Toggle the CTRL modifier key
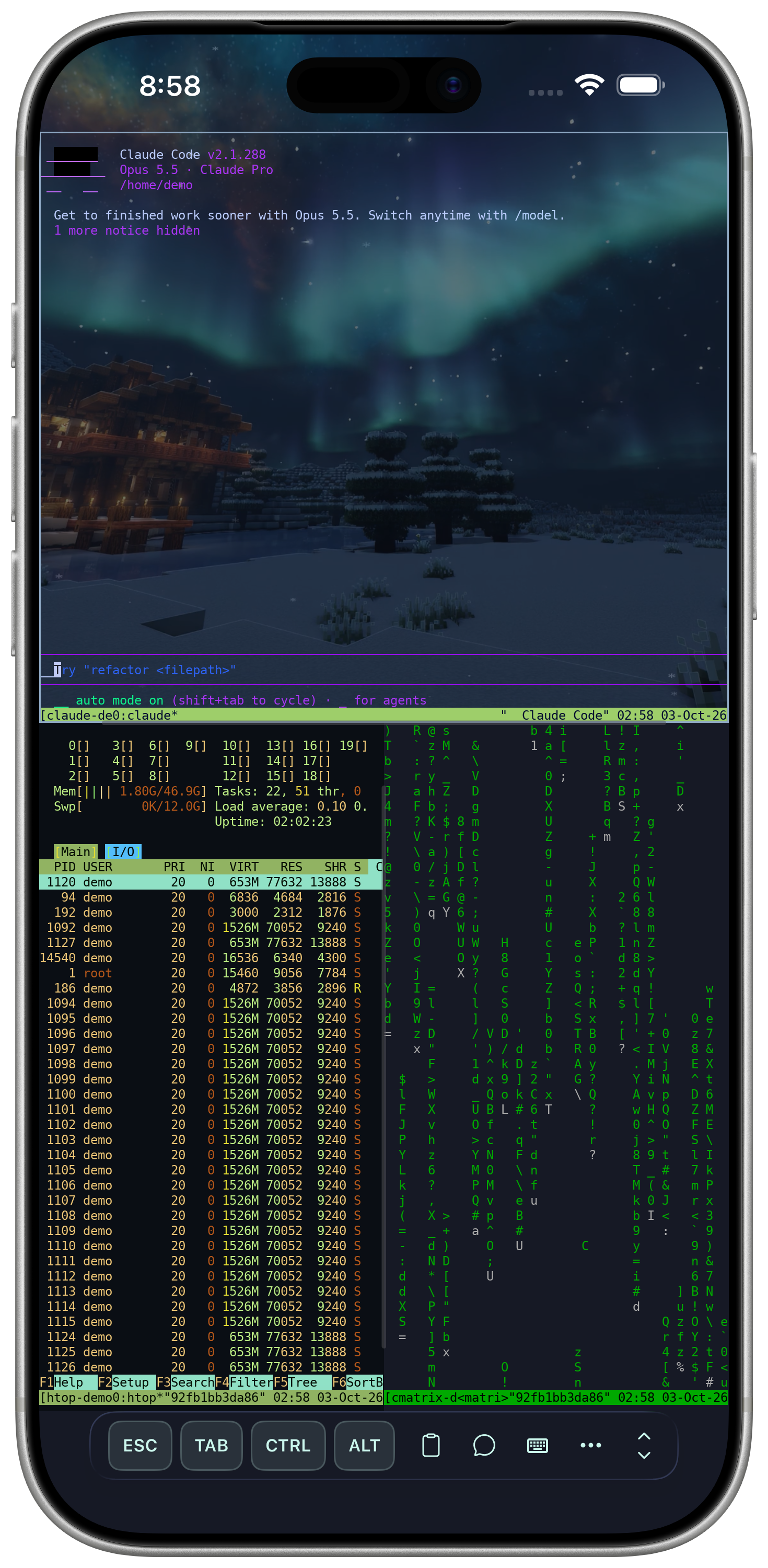Image resolution: width=768 pixels, height=1568 pixels. click(x=288, y=1445)
